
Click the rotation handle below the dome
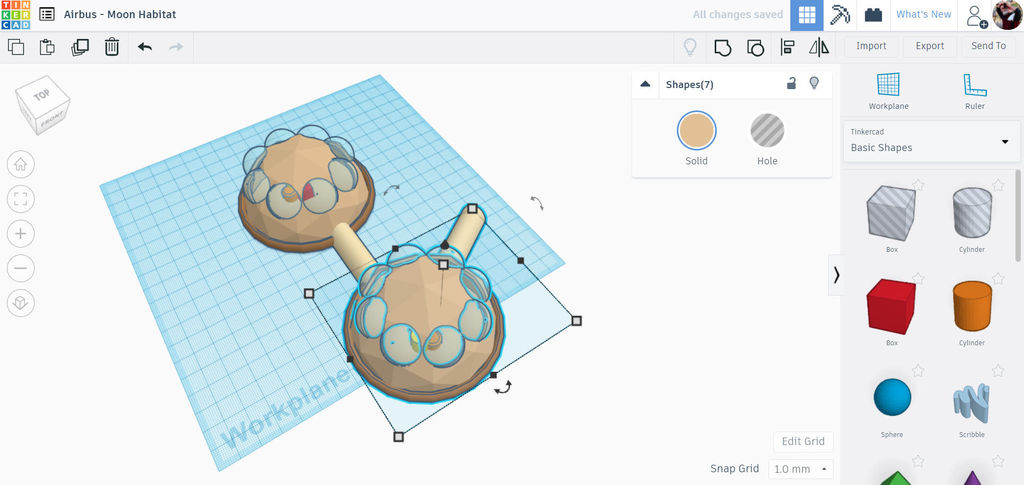502,387
